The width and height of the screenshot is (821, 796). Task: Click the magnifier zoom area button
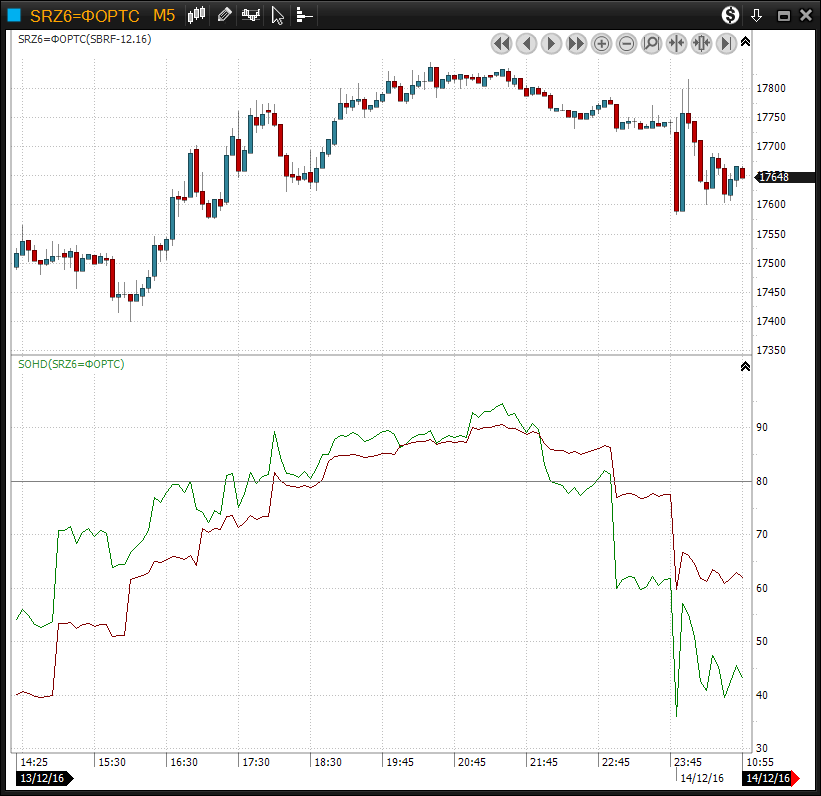point(652,43)
